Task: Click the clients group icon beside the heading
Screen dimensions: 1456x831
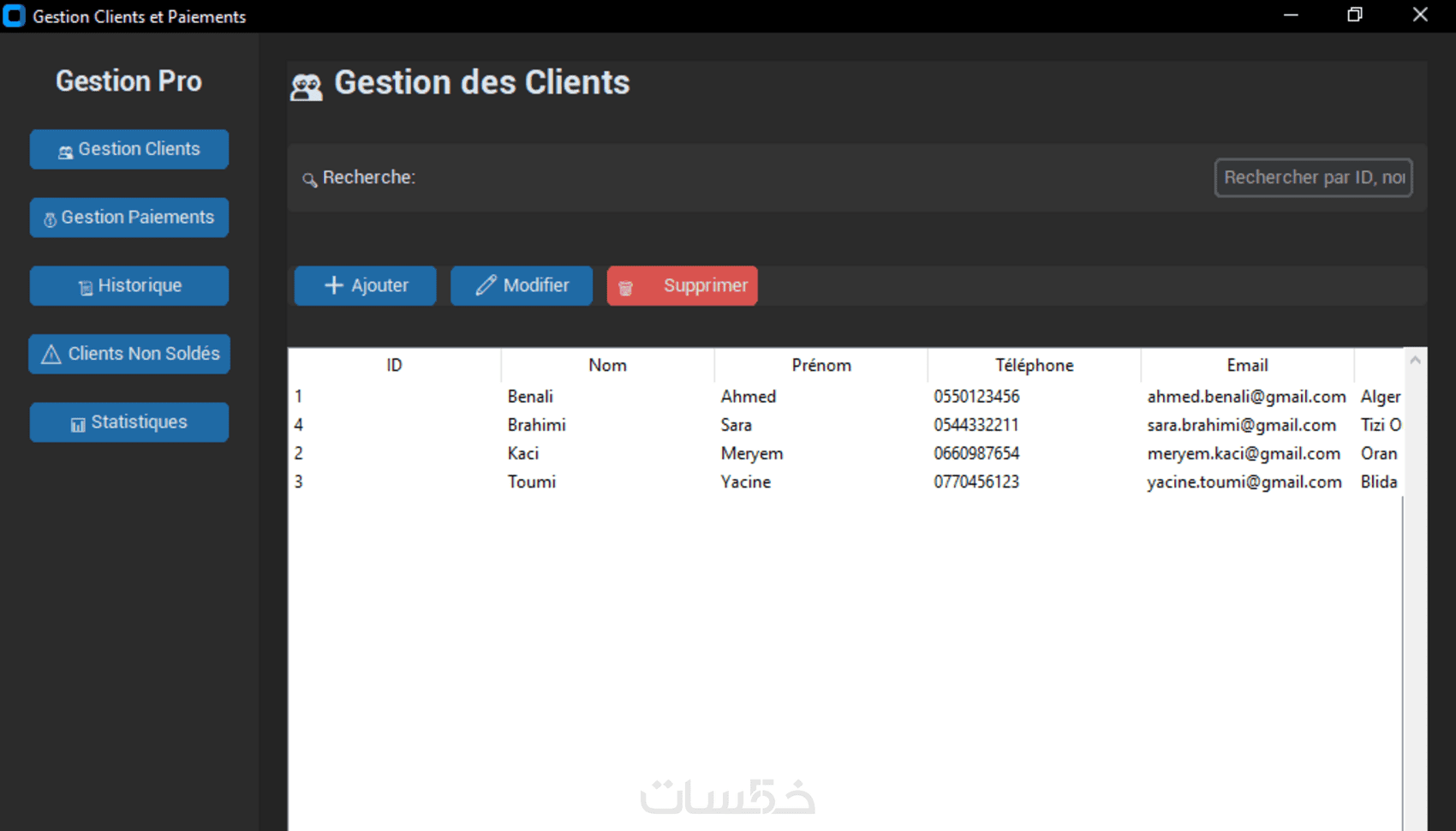Action: [x=306, y=87]
